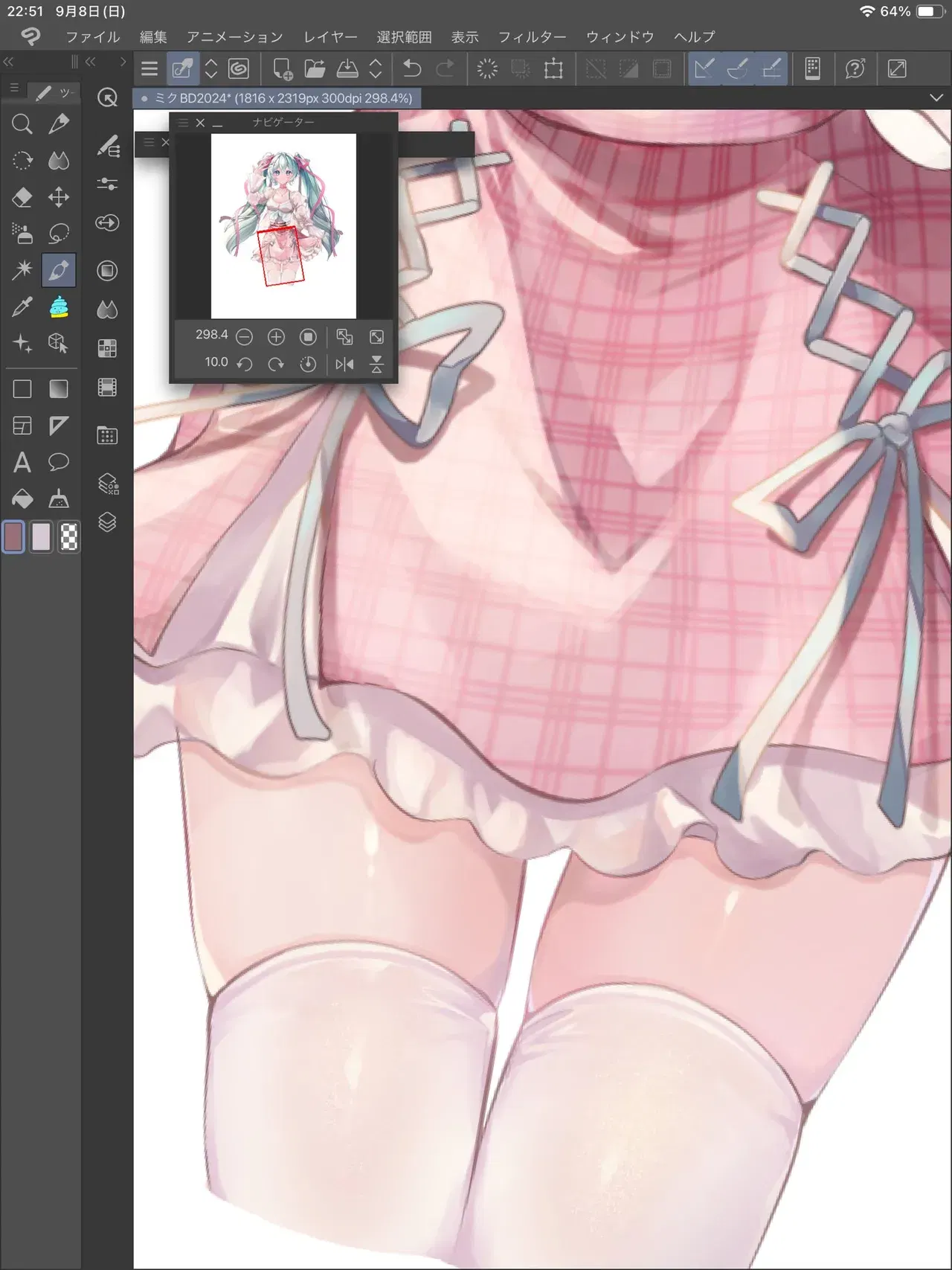Expand arrows beside the save button
Image resolution: width=952 pixels, height=1270 pixels.
[x=376, y=69]
